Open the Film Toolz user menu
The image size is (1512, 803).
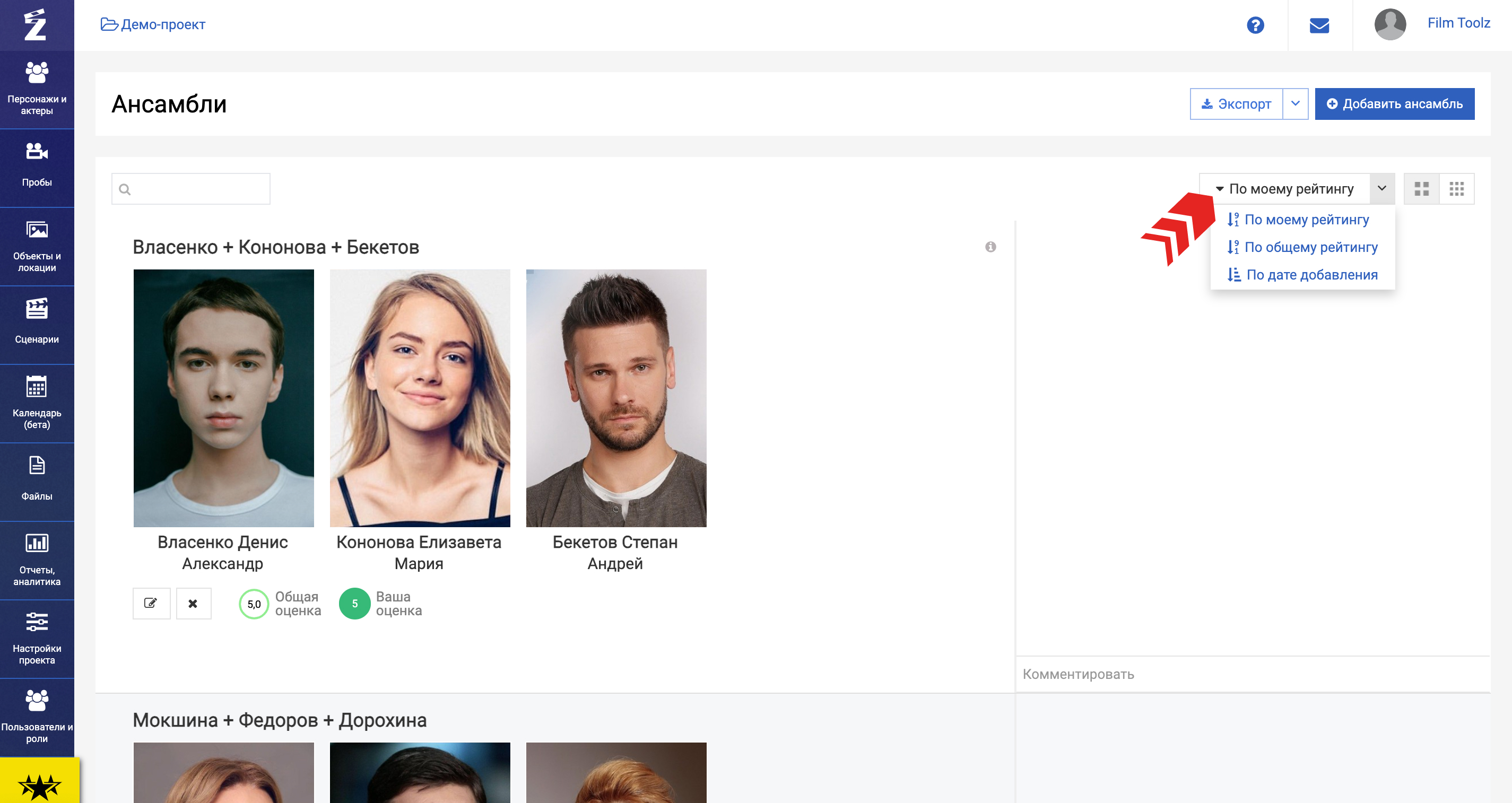click(x=1458, y=23)
